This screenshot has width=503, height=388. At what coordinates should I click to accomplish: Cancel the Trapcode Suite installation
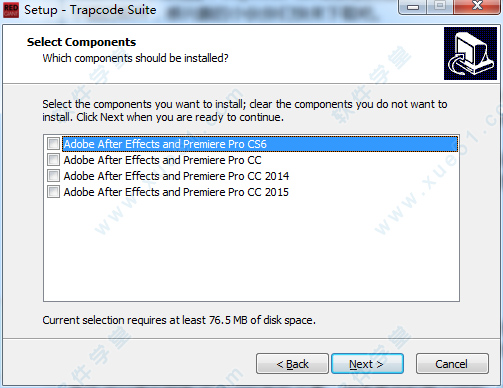point(452,364)
